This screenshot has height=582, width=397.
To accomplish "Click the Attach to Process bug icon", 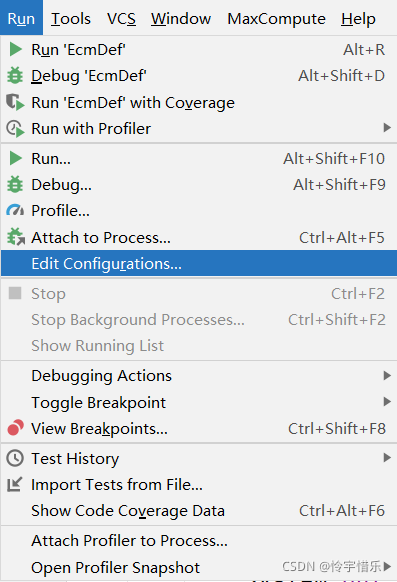I will coord(16,237).
